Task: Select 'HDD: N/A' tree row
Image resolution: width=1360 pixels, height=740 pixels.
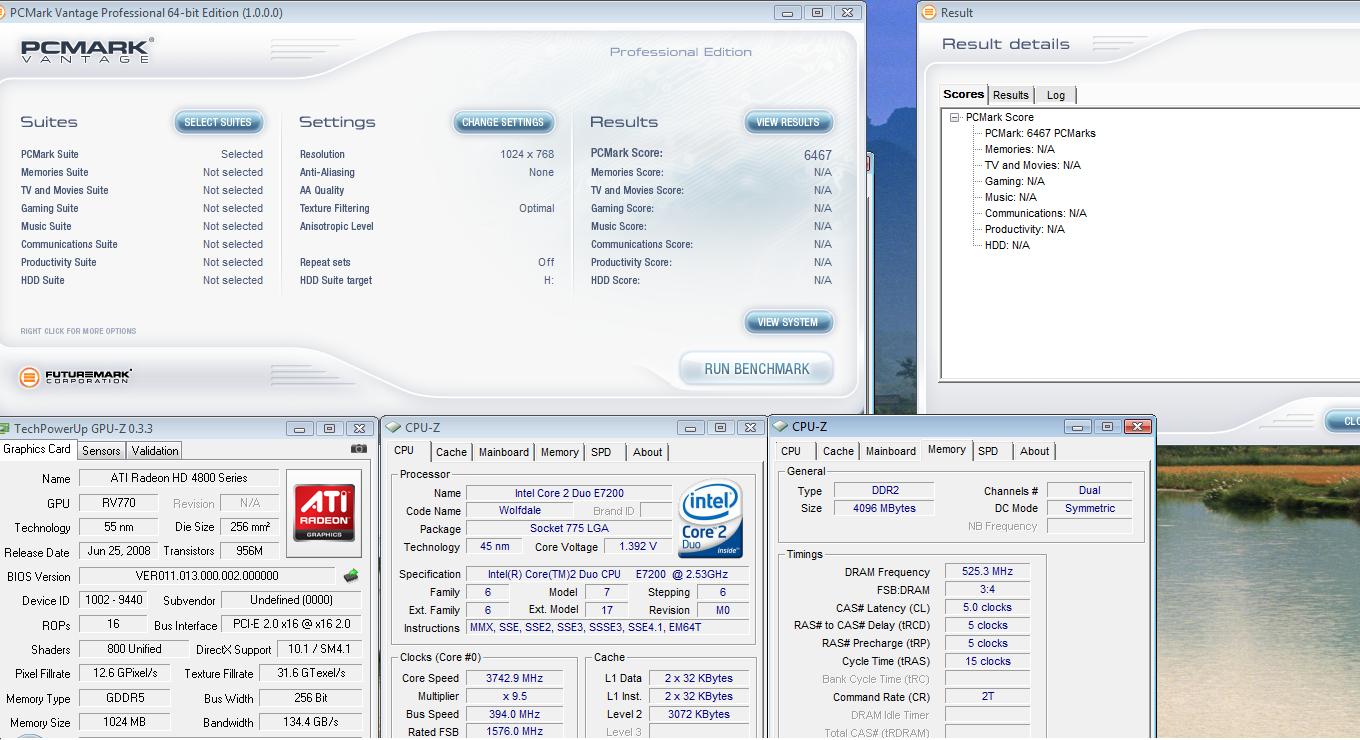Action: click(1006, 245)
